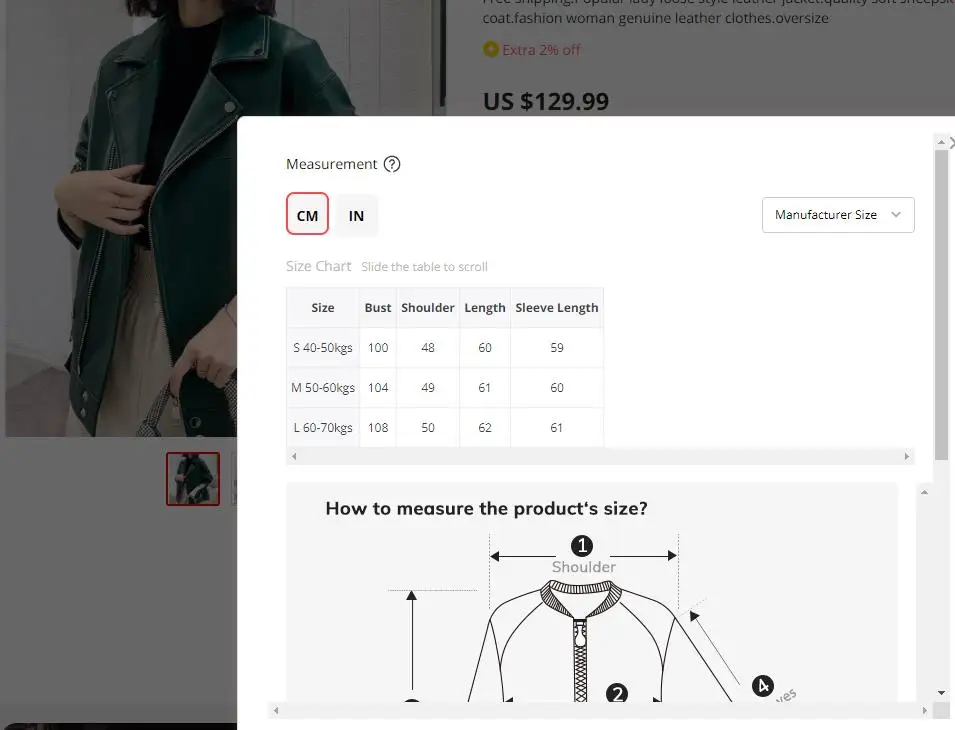Select CM measurement unit
Image resolution: width=955 pixels, height=730 pixels.
point(307,214)
